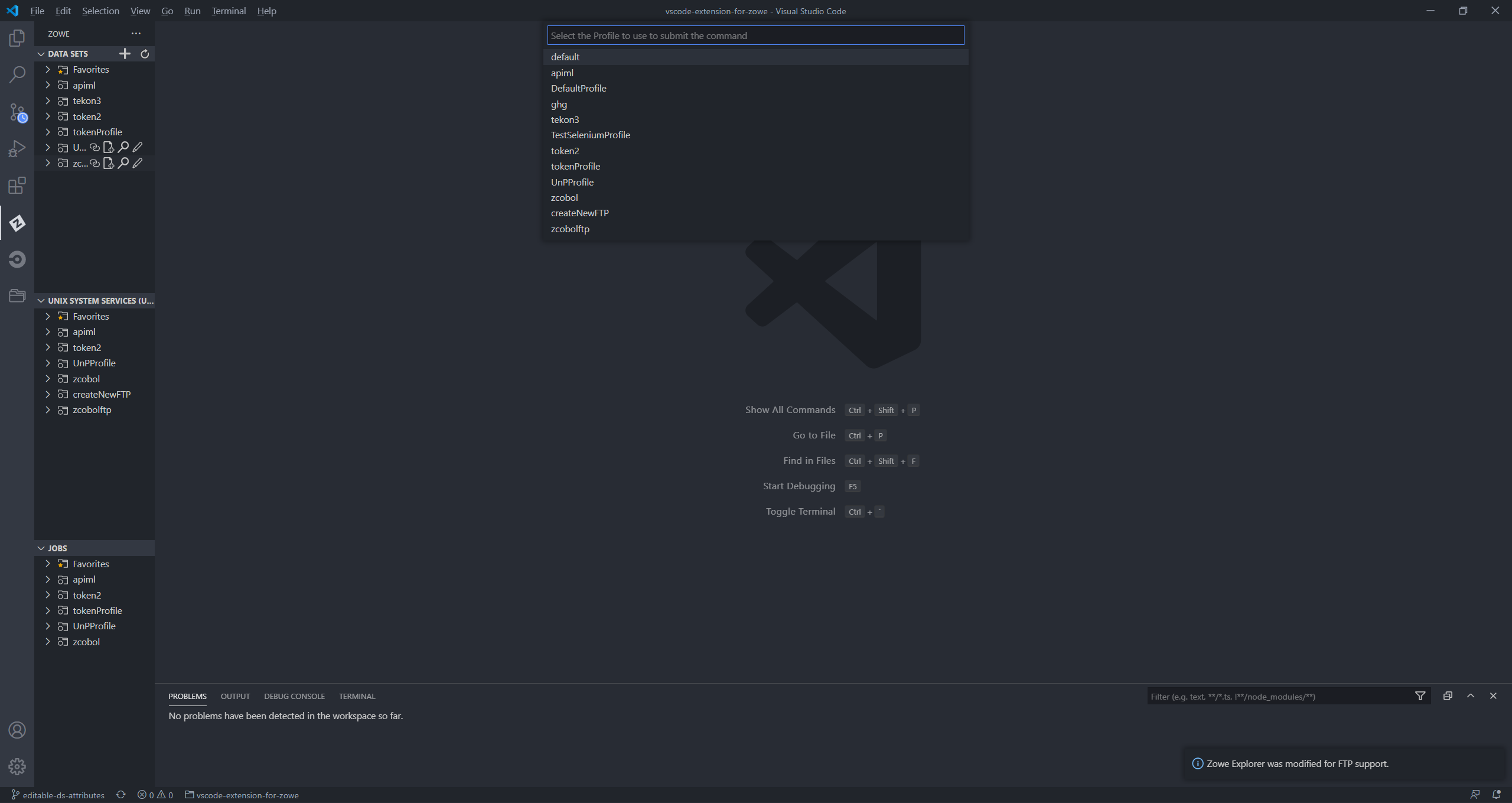The width and height of the screenshot is (1512, 803).
Task: Click the edit pencil on the zcobol dataset row
Action: tap(137, 163)
